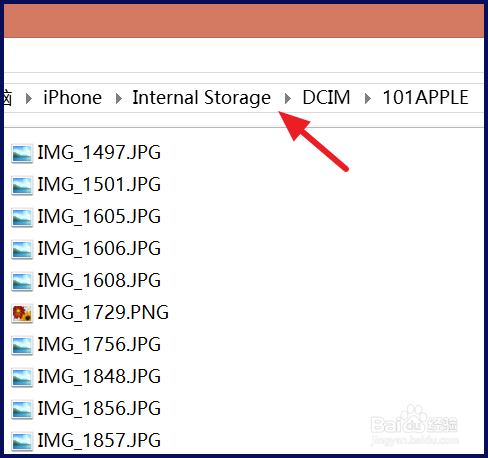Viewport: 488px width, 458px height.
Task: Expand the arrow between DCIM and 101APPLE
Action: (x=368, y=98)
